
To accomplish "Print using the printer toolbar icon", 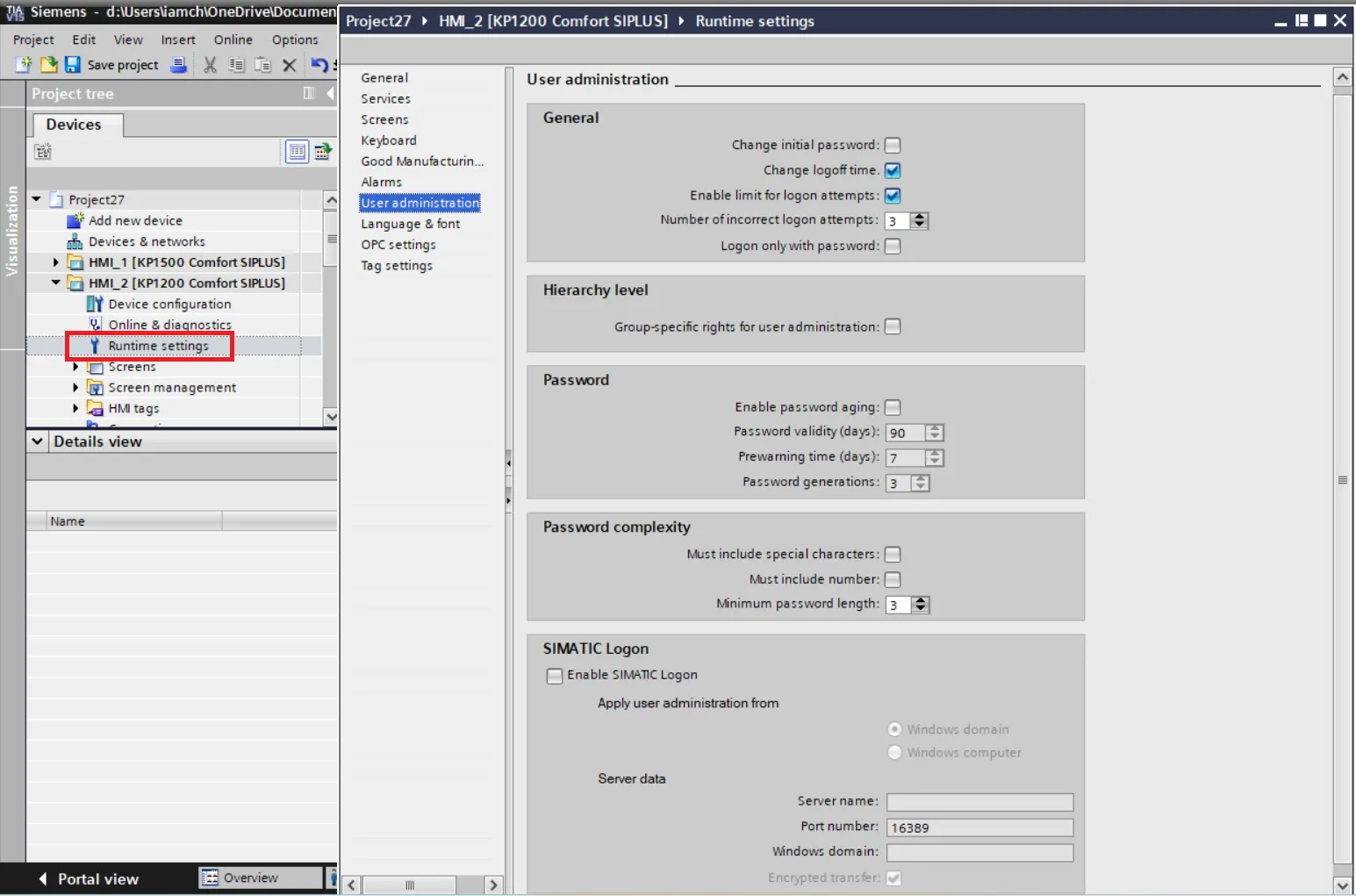I will click(178, 64).
